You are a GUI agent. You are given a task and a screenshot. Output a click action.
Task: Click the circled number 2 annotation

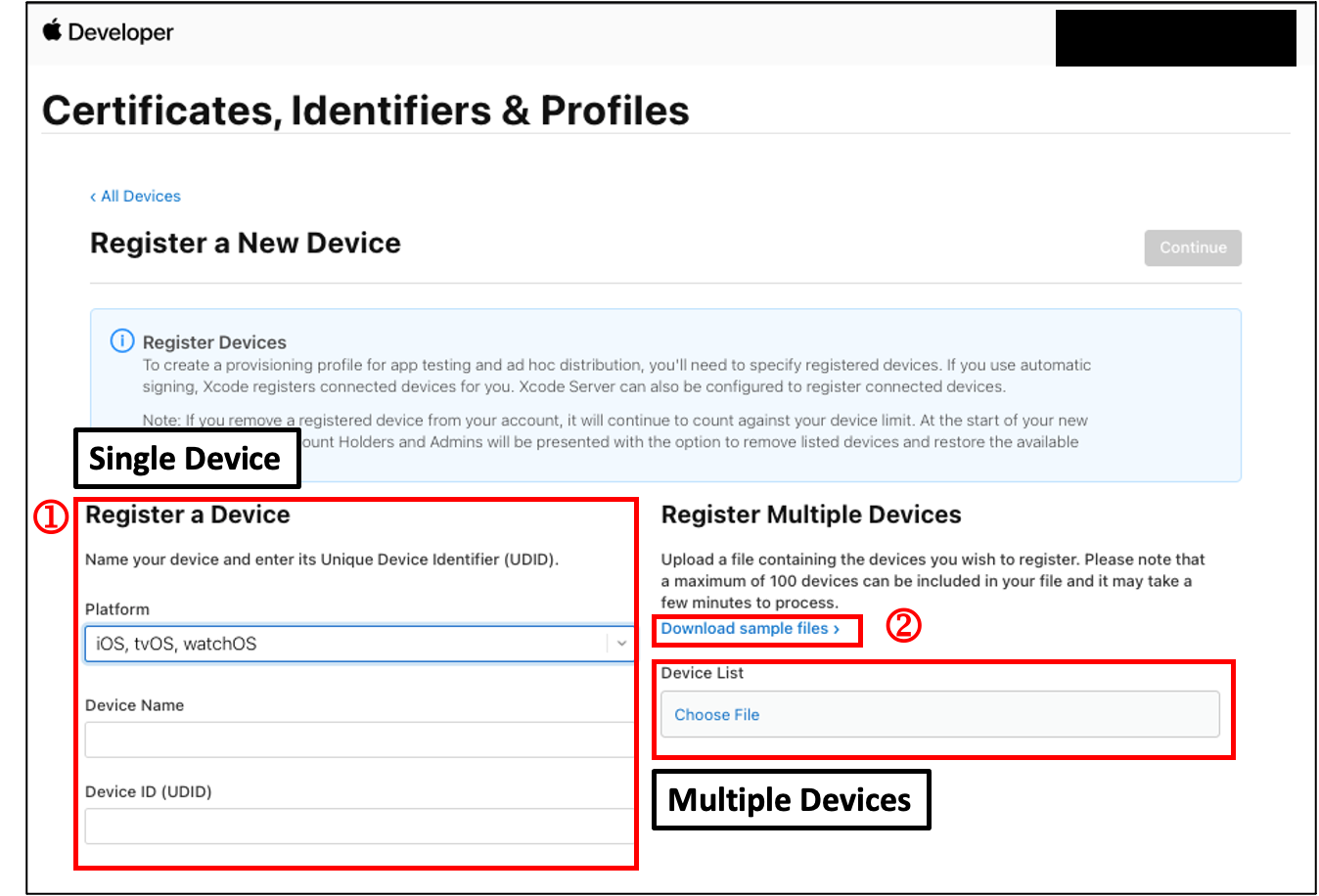(x=903, y=625)
